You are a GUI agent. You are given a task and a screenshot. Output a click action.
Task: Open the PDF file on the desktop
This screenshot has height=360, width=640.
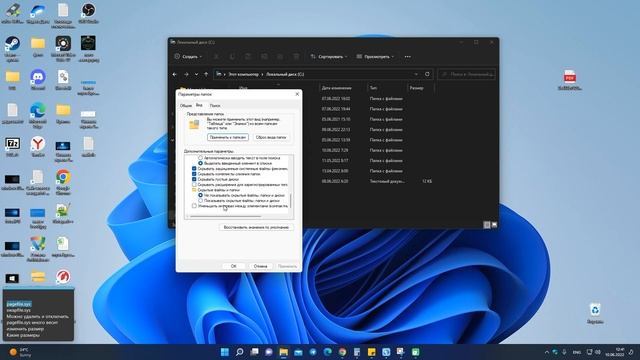point(570,79)
